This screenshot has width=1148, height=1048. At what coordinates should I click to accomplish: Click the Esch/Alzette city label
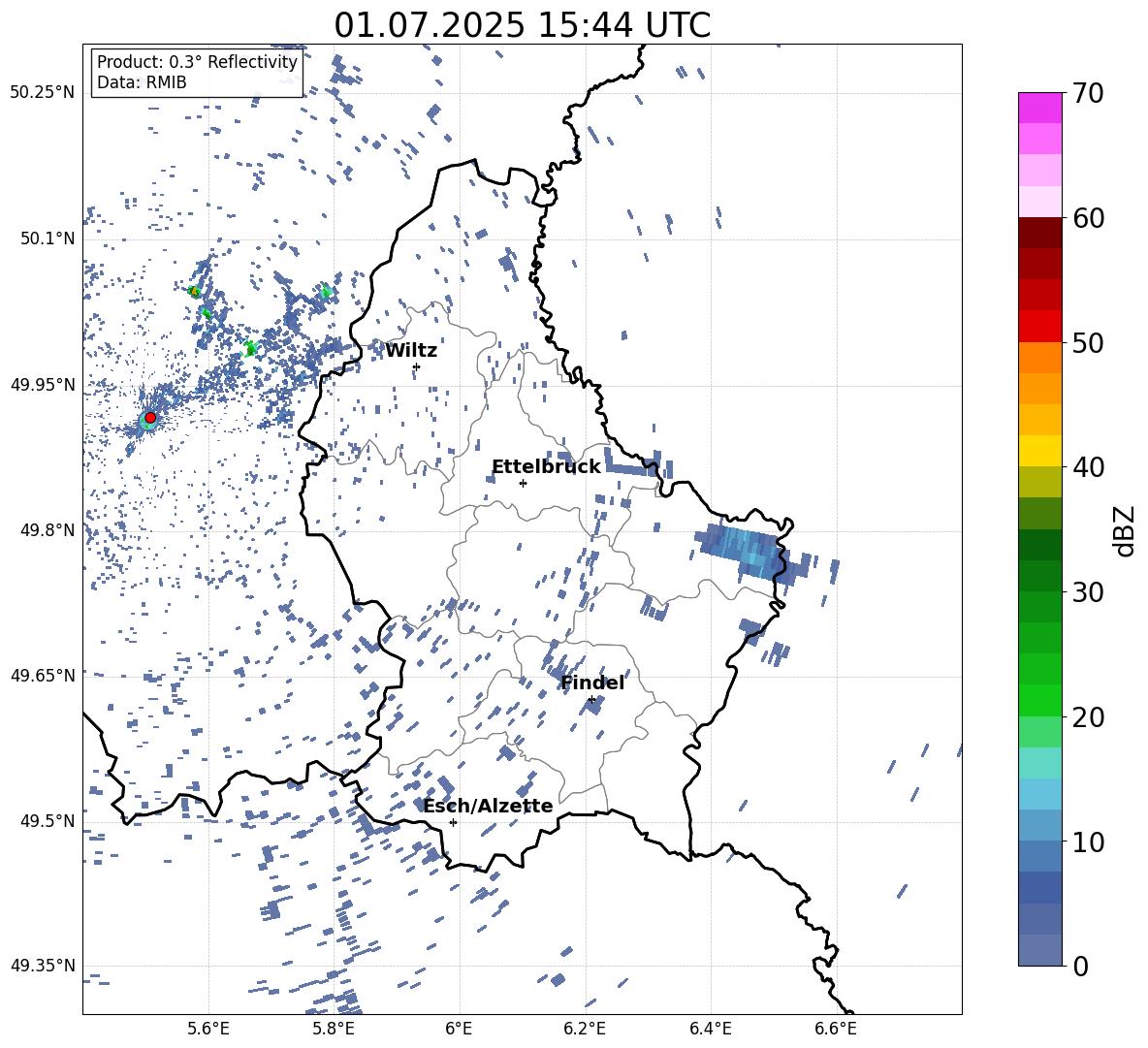coord(488,806)
